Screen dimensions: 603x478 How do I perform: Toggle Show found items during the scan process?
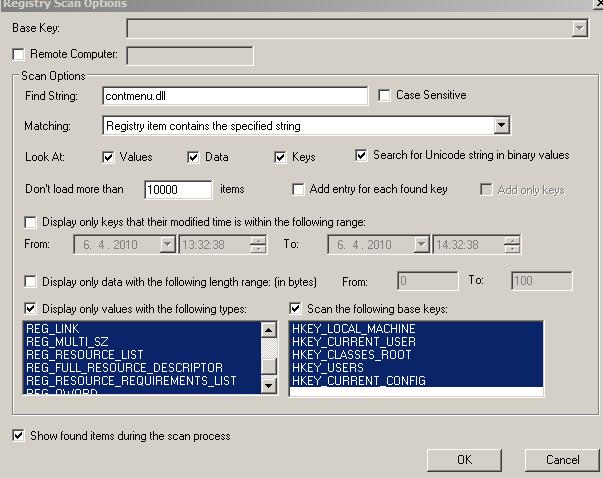19,436
